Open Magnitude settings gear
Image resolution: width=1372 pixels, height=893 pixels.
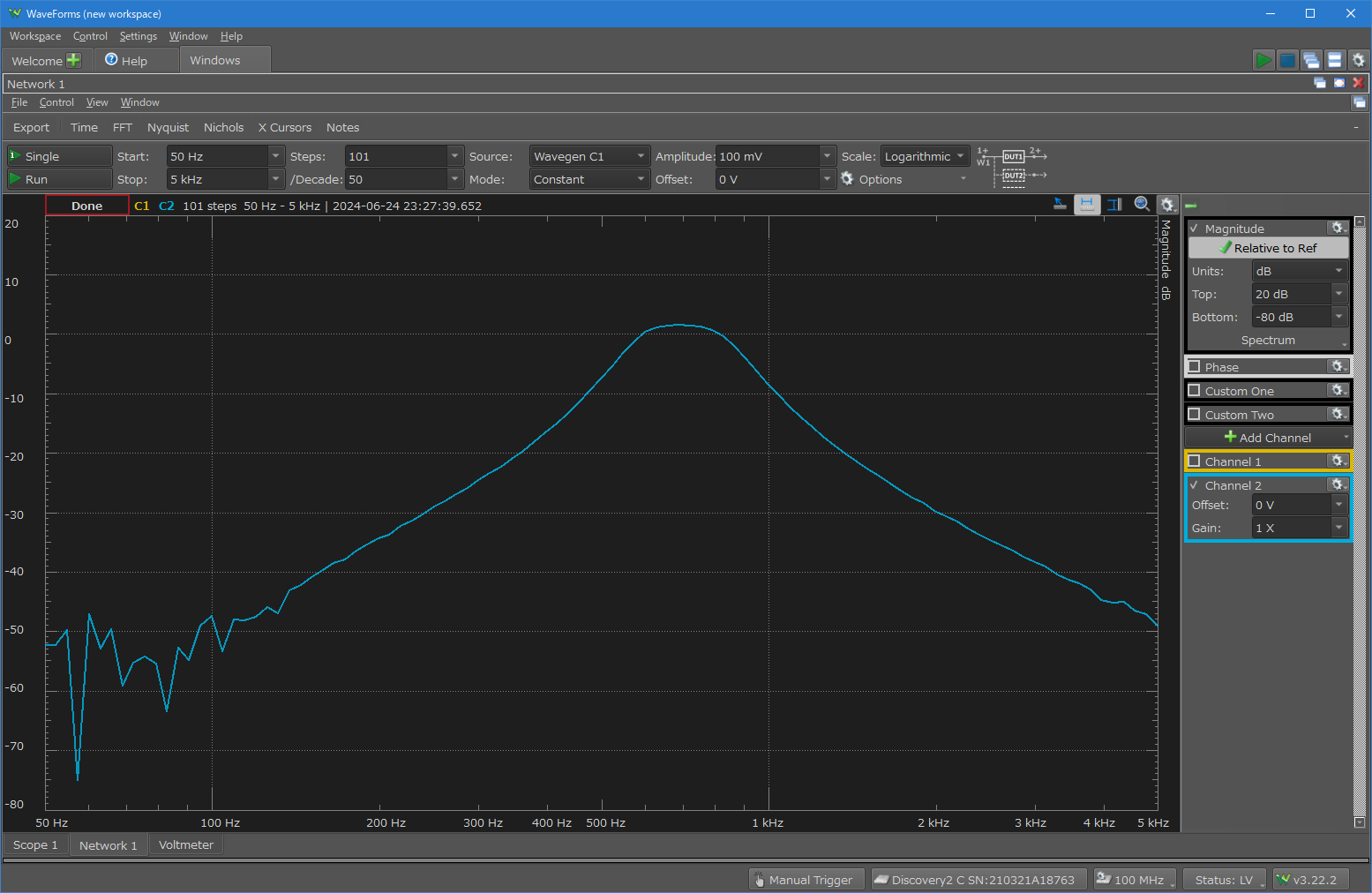(1338, 228)
